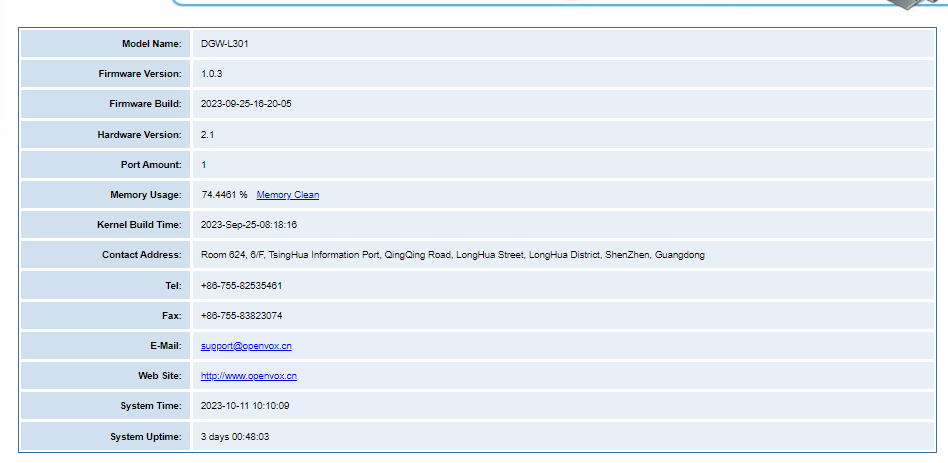Click the Hardware Version label
Screen dimensions: 948x463
pos(140,135)
